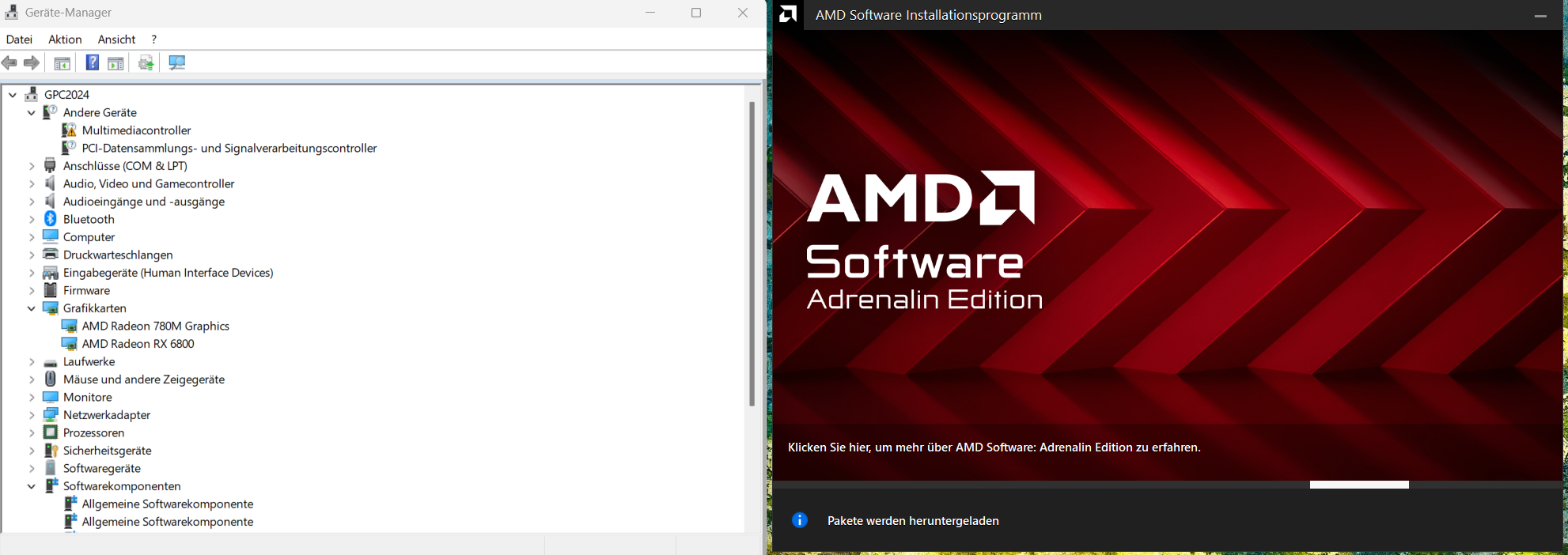Image resolution: width=1568 pixels, height=555 pixels.
Task: Click 'Pakete werden heruntergeladen' status text
Action: 913,521
